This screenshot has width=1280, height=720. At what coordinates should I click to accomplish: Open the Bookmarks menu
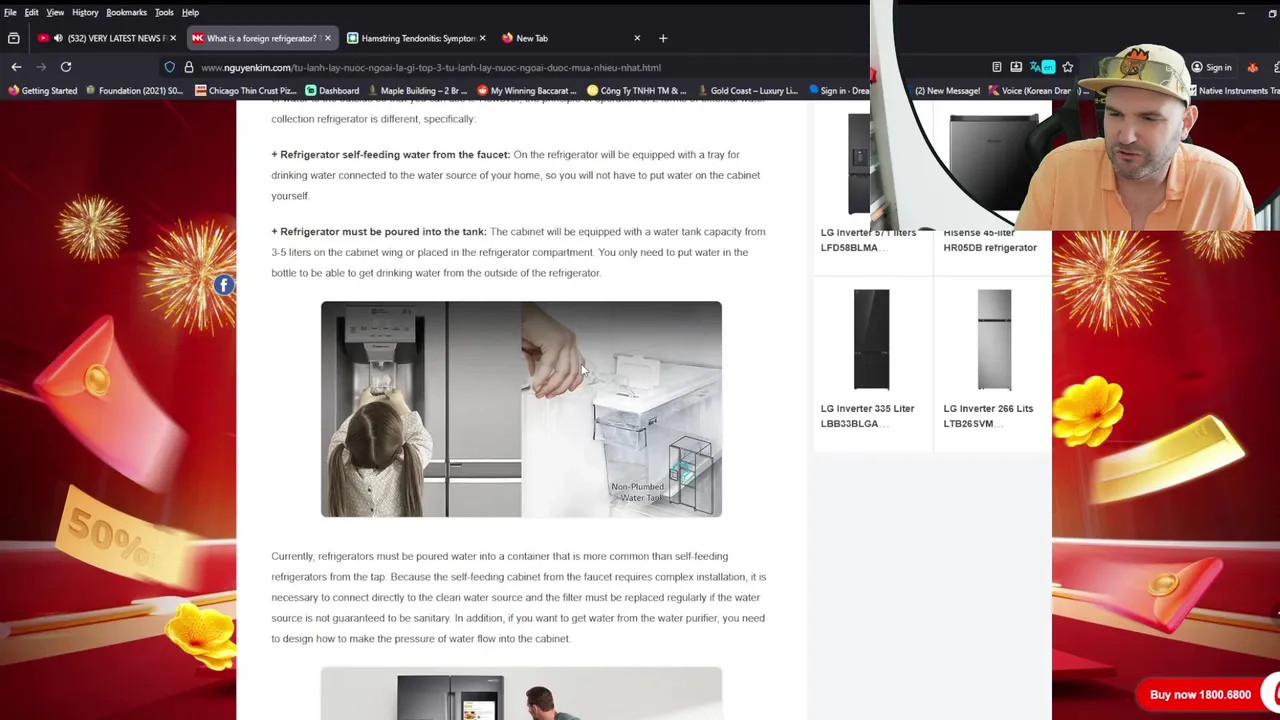click(126, 12)
